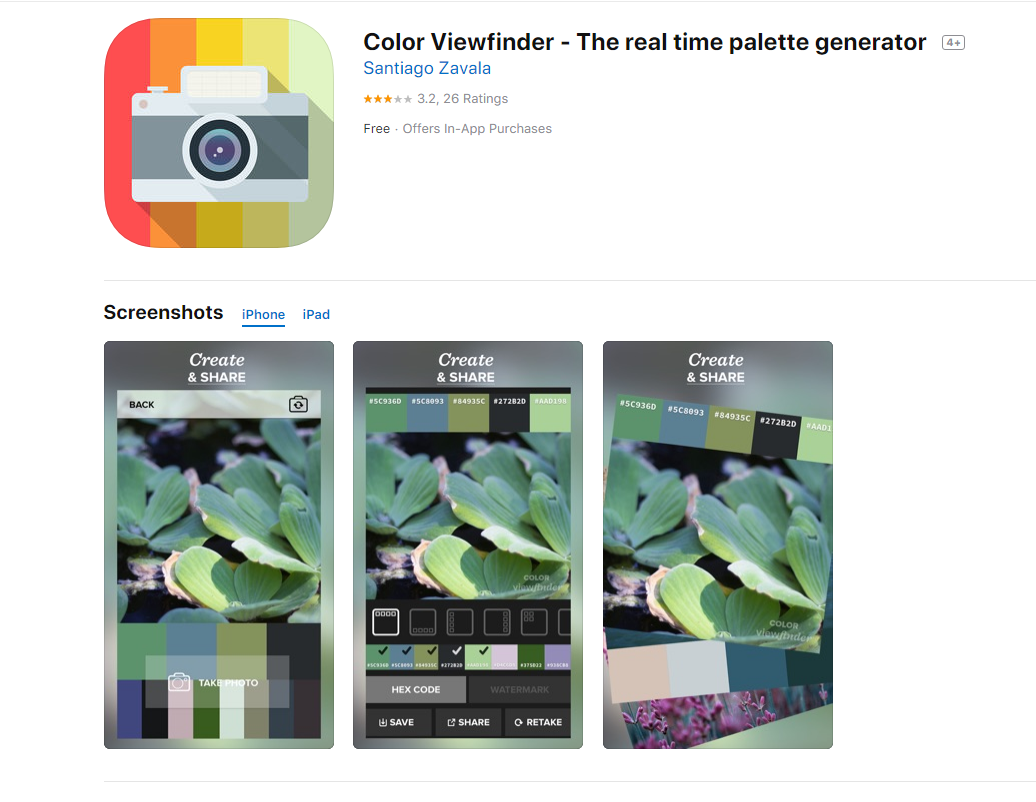
Task: Click the SHARE button in second screenshot
Action: [x=468, y=722]
